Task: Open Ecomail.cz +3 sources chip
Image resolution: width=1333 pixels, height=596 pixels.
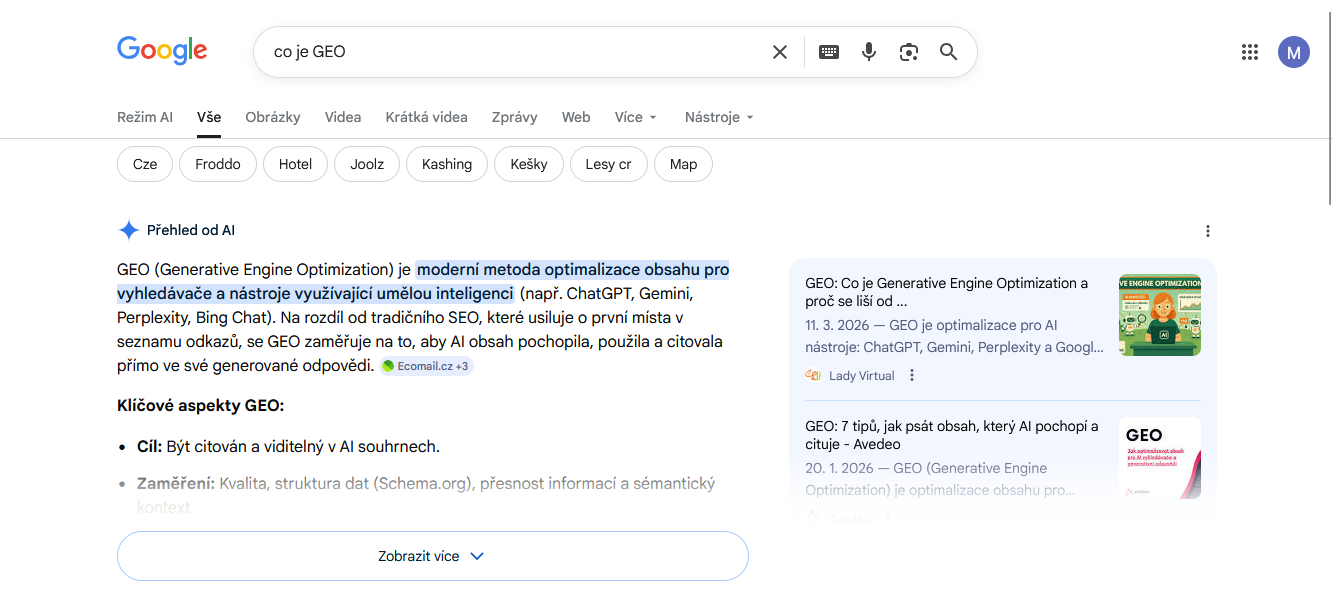Action: click(425, 366)
